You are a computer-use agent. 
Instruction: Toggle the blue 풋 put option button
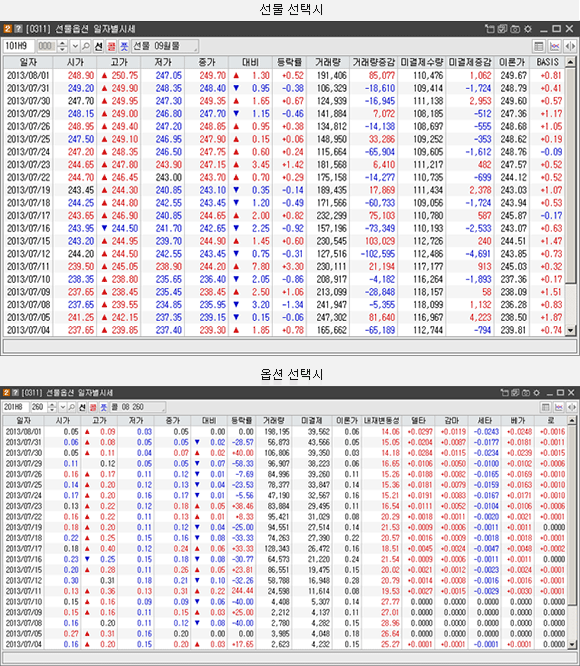[x=124, y=46]
